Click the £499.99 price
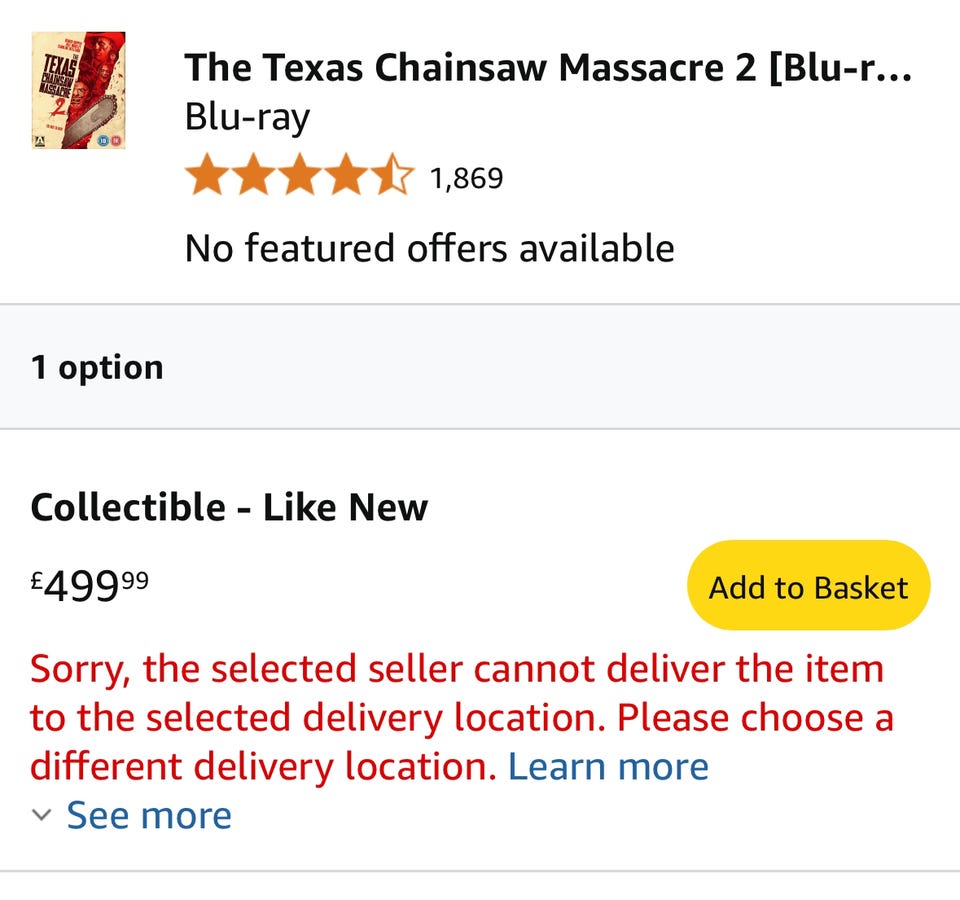Image resolution: width=960 pixels, height=900 pixels. pos(90,586)
